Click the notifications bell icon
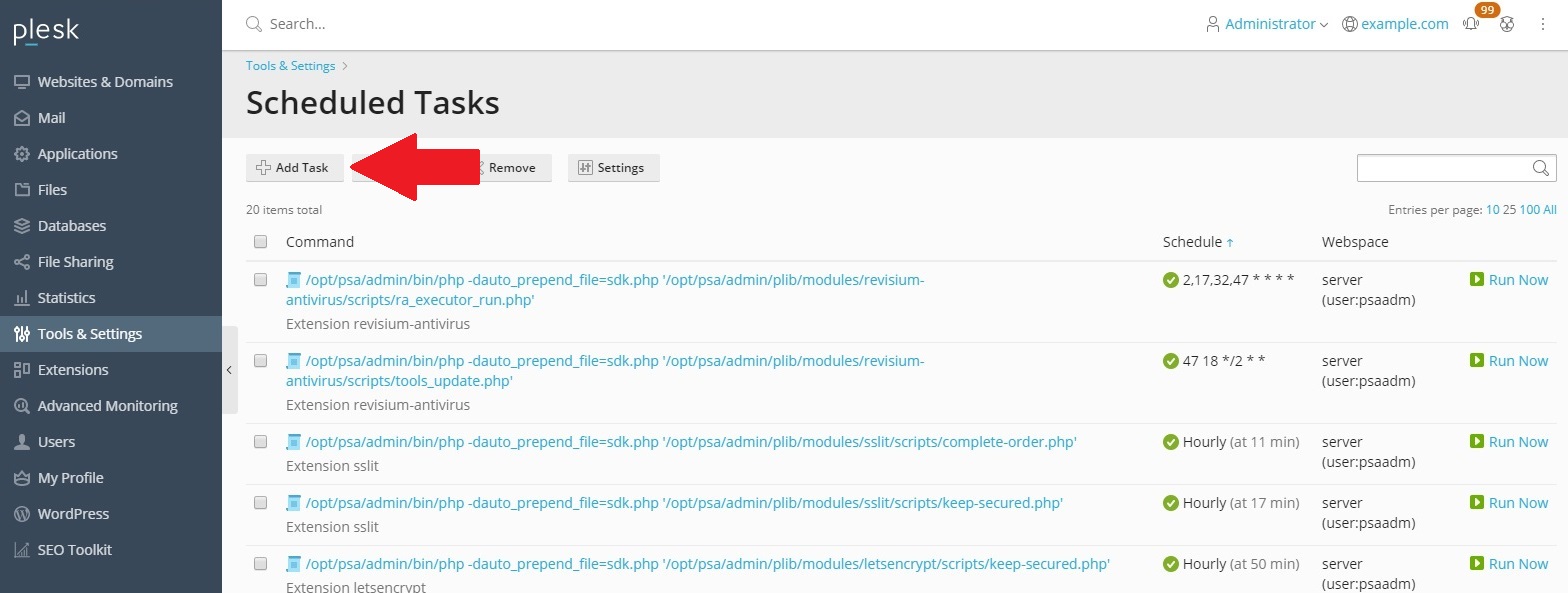1568x593 pixels. coord(1471,24)
